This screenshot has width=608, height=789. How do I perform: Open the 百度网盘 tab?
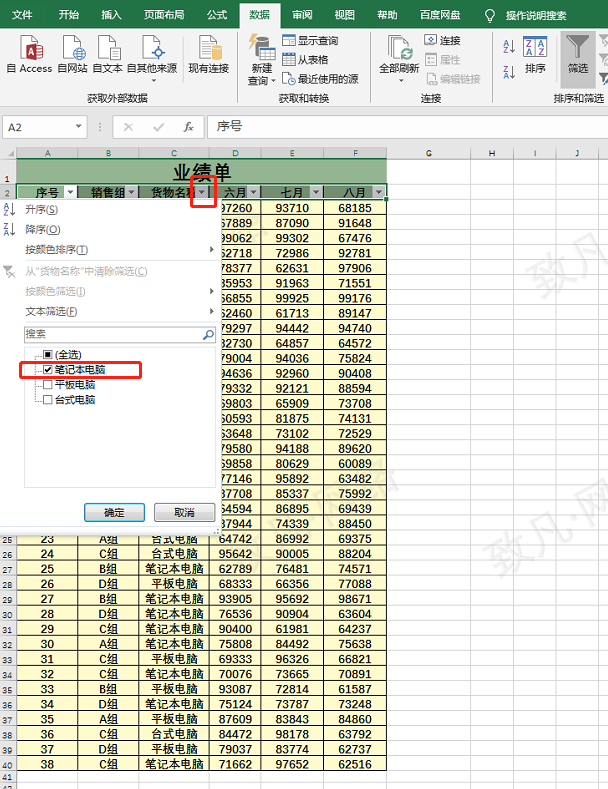440,15
